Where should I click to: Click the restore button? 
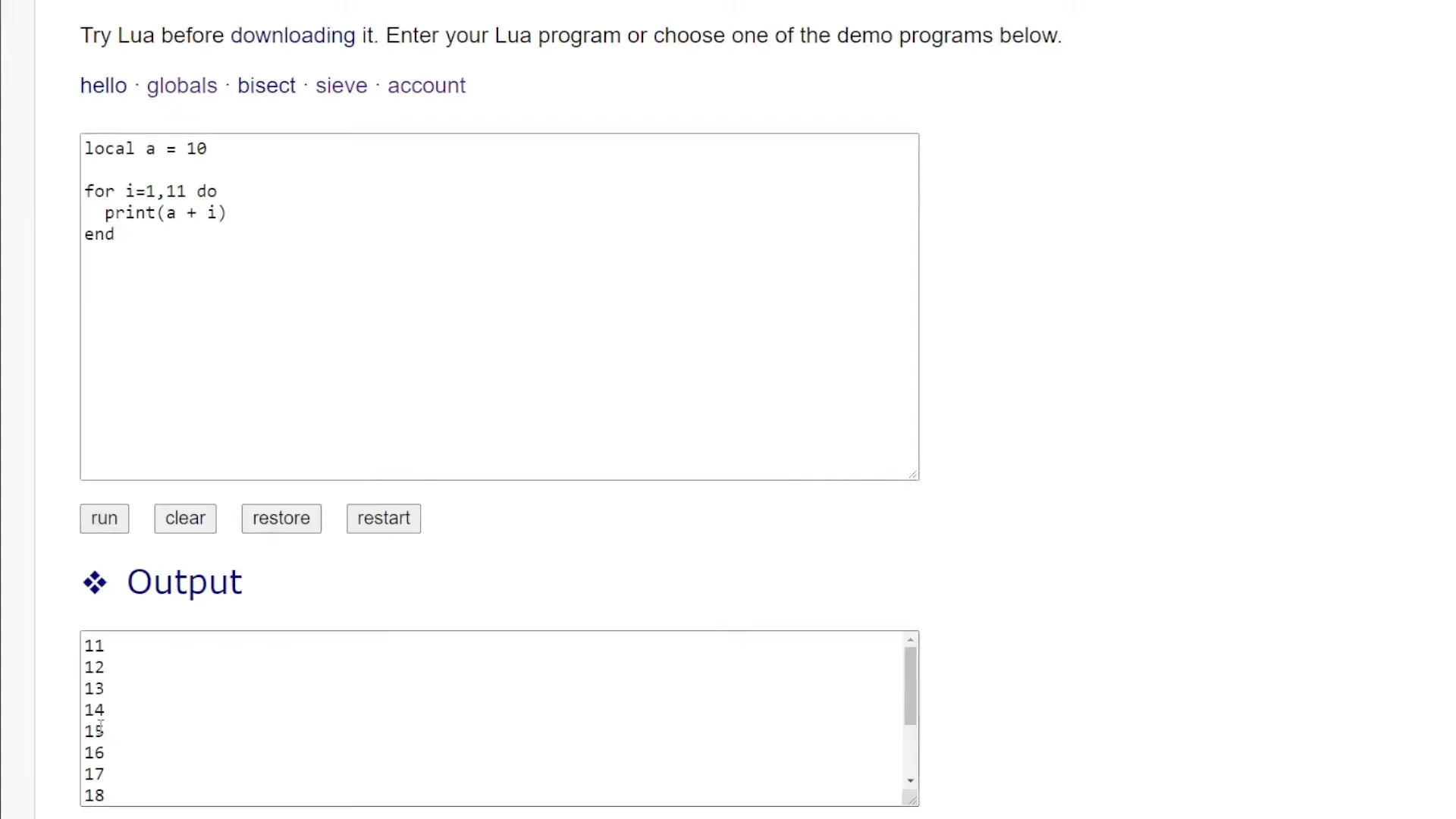(281, 517)
